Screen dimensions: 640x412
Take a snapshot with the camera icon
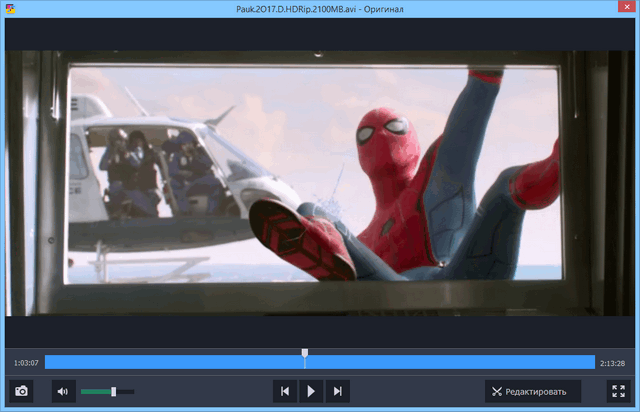point(21,391)
